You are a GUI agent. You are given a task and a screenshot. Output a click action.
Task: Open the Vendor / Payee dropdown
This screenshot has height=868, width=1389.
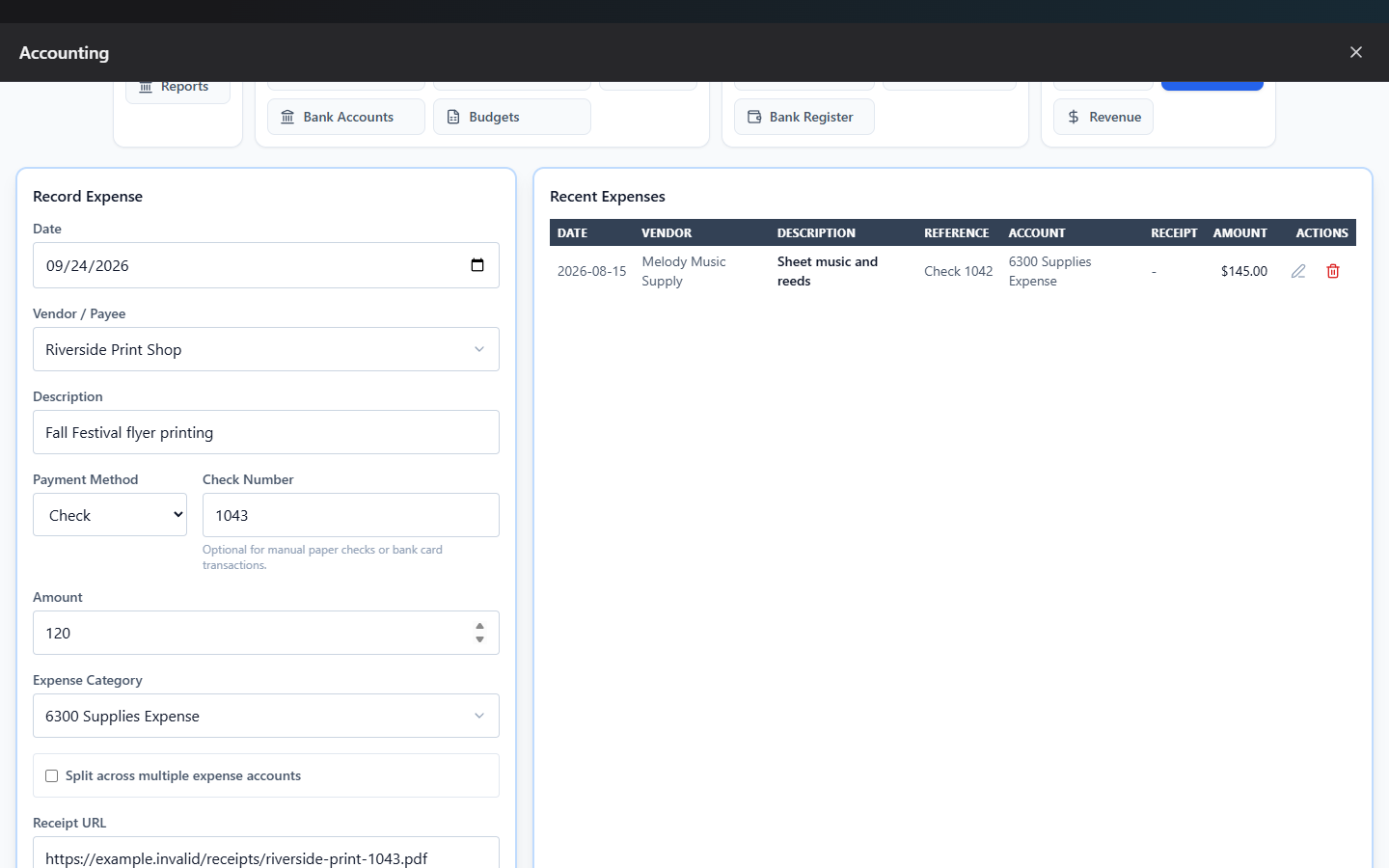266,349
